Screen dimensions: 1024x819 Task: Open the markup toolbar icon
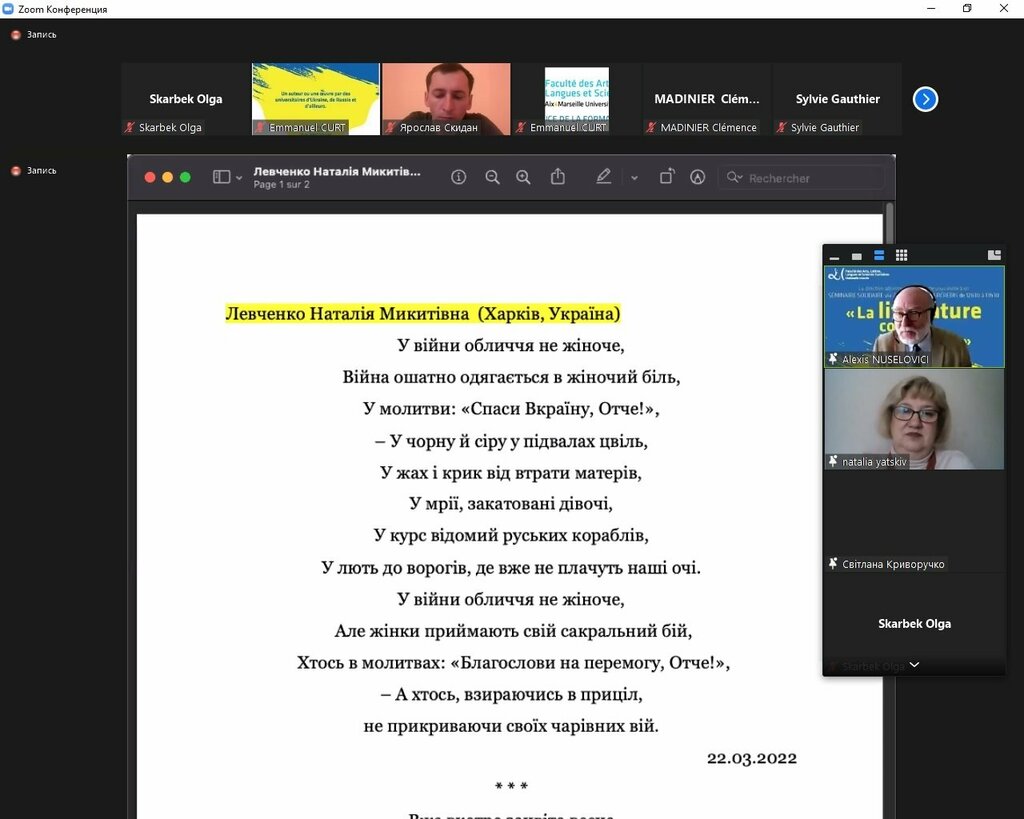coord(698,177)
